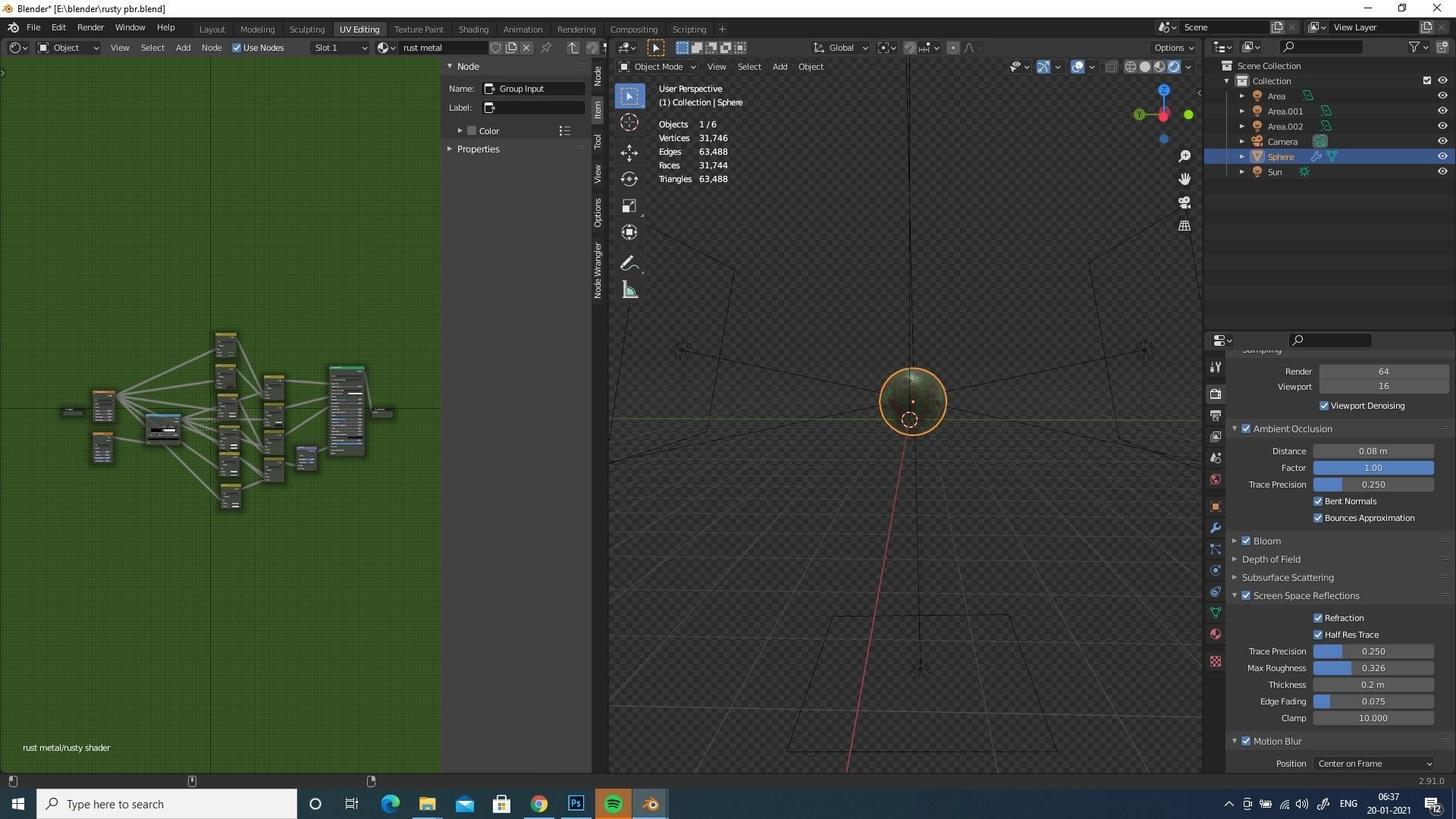This screenshot has width=1456, height=819.
Task: Select the Move tool in viewport toolbar
Action: pyautogui.click(x=629, y=152)
